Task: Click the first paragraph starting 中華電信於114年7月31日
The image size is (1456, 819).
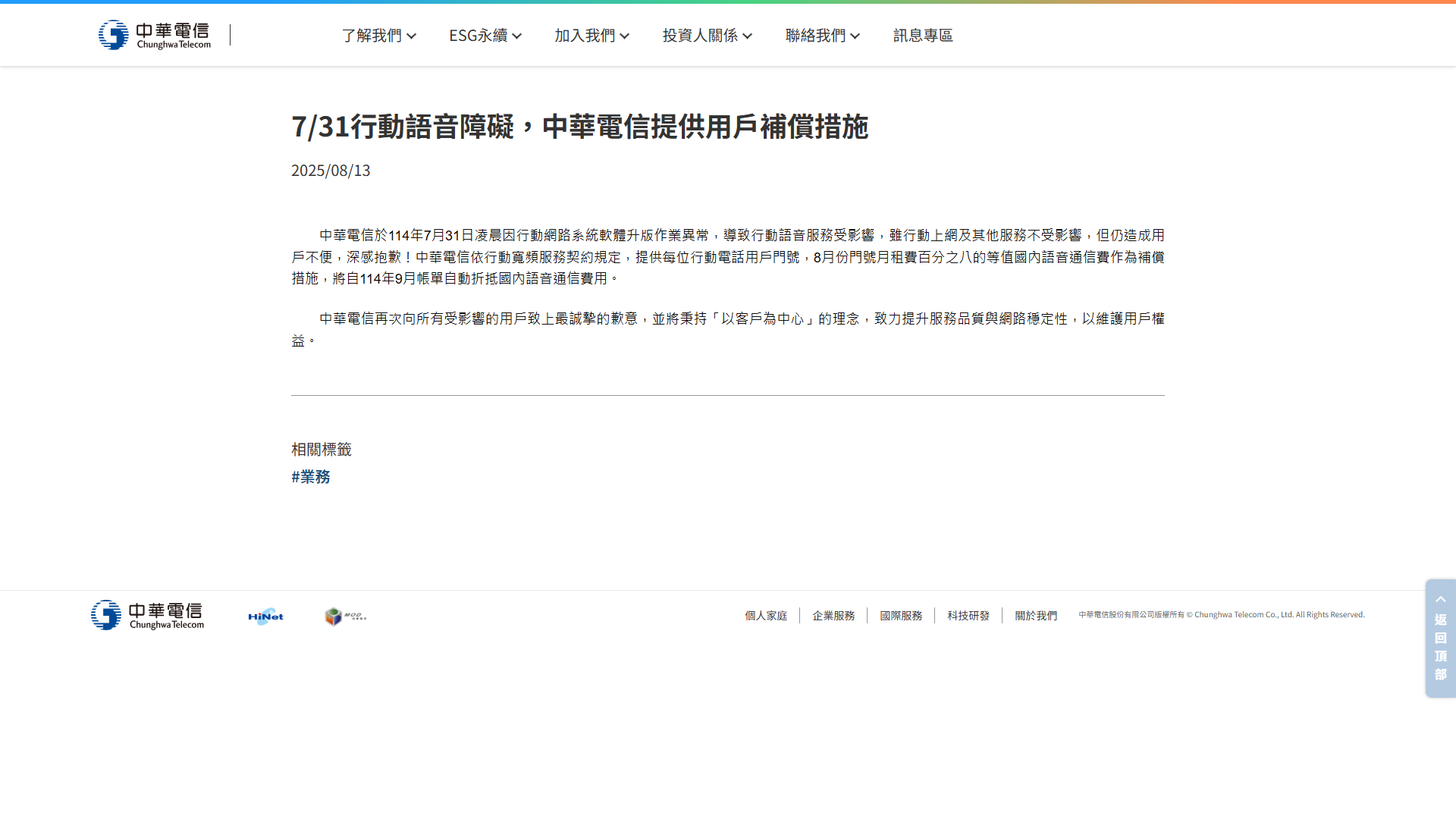Action: (728, 257)
